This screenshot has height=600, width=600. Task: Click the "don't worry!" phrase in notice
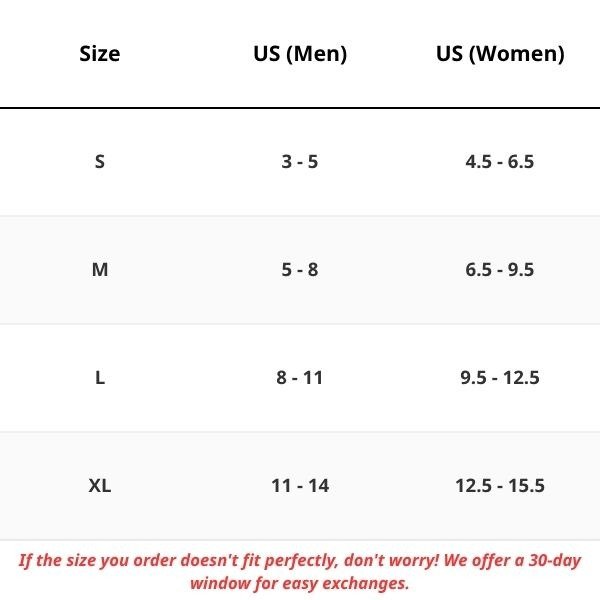pyautogui.click(x=393, y=561)
